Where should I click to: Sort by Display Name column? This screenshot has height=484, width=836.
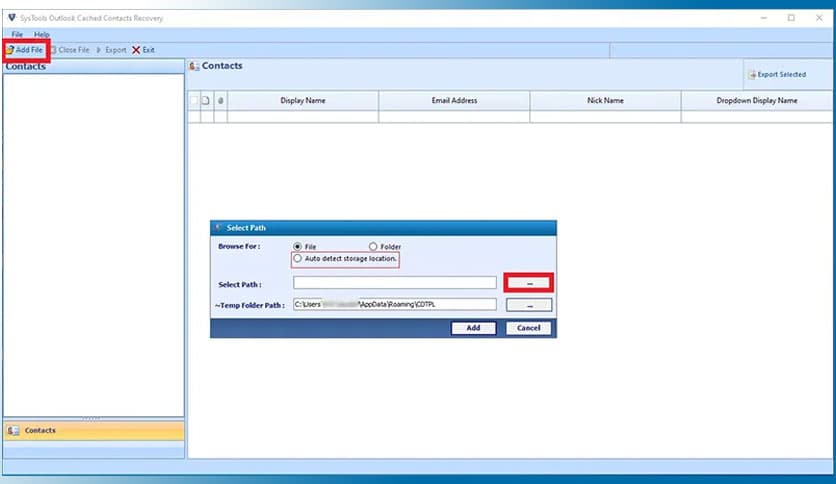click(x=303, y=100)
